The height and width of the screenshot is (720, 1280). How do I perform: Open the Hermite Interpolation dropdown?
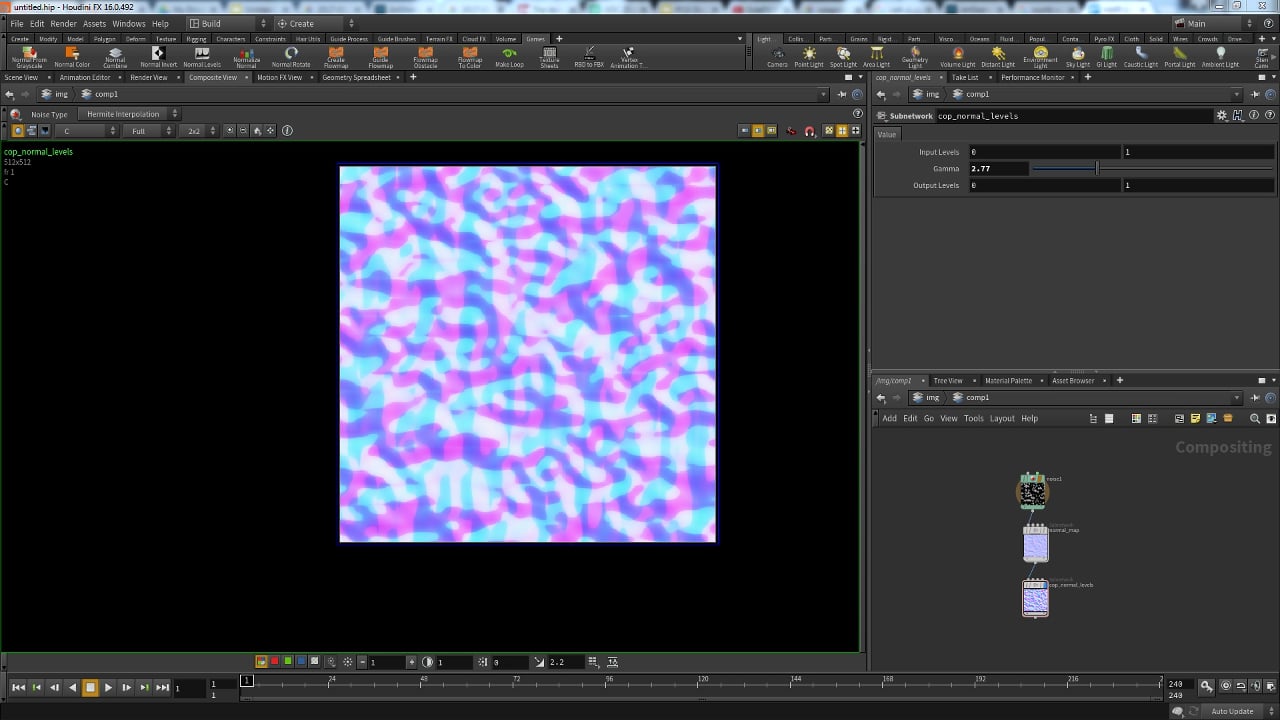pyautogui.click(x=130, y=114)
